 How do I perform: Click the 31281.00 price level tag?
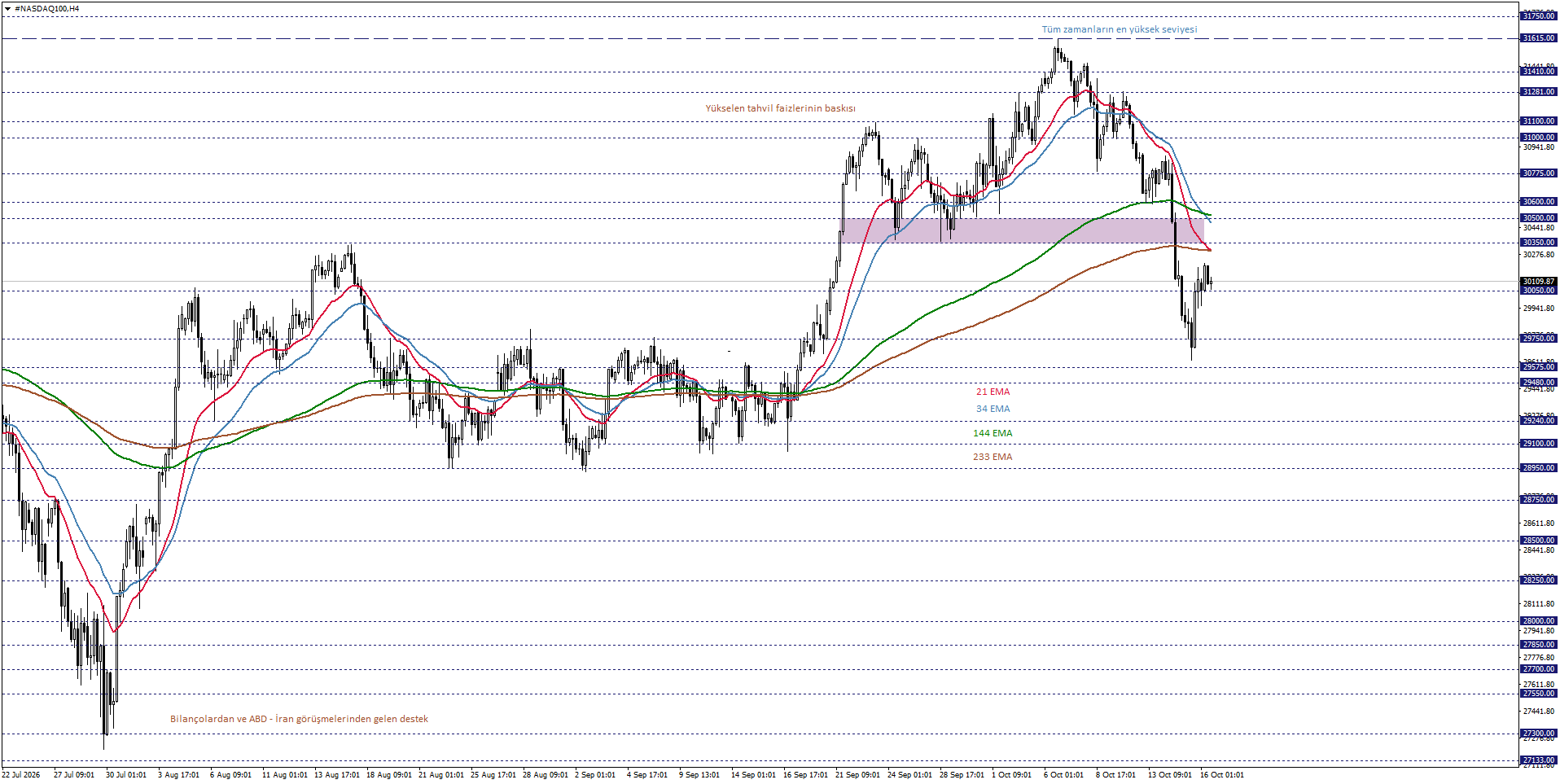[1538, 92]
